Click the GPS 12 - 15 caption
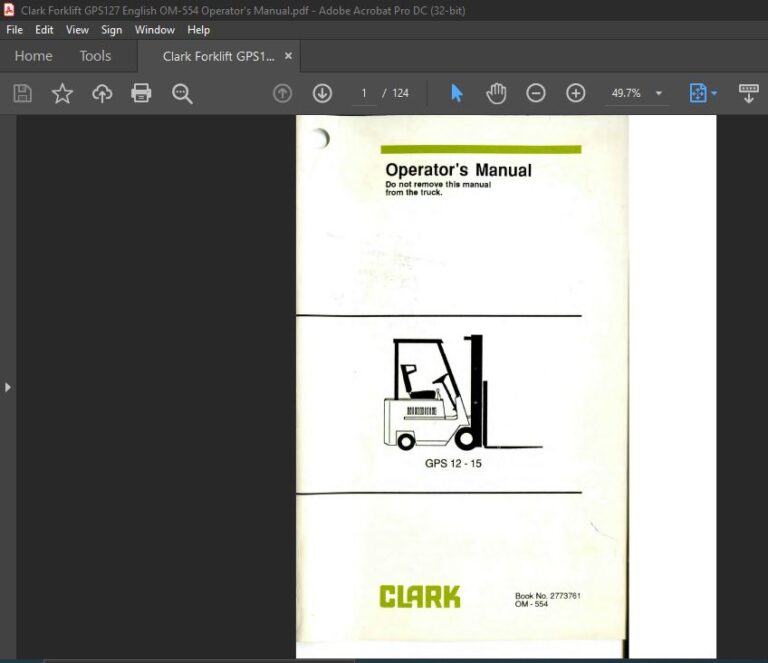 tap(453, 463)
